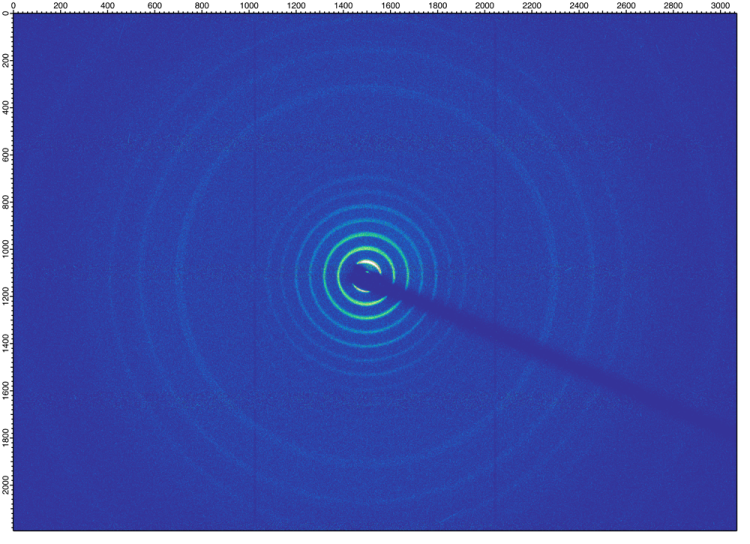
Task: Click the 1800 tick on the vertical axis
Action: tap(6, 439)
